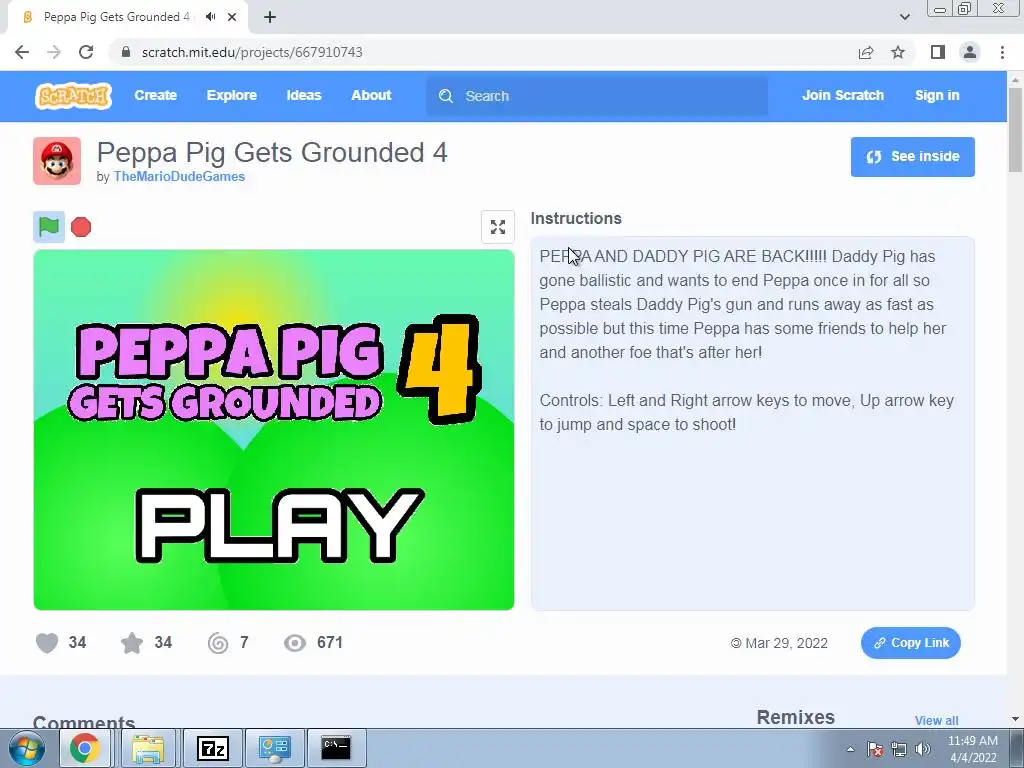Click View all remixes link
Image resolution: width=1024 pixels, height=768 pixels.
click(x=936, y=720)
